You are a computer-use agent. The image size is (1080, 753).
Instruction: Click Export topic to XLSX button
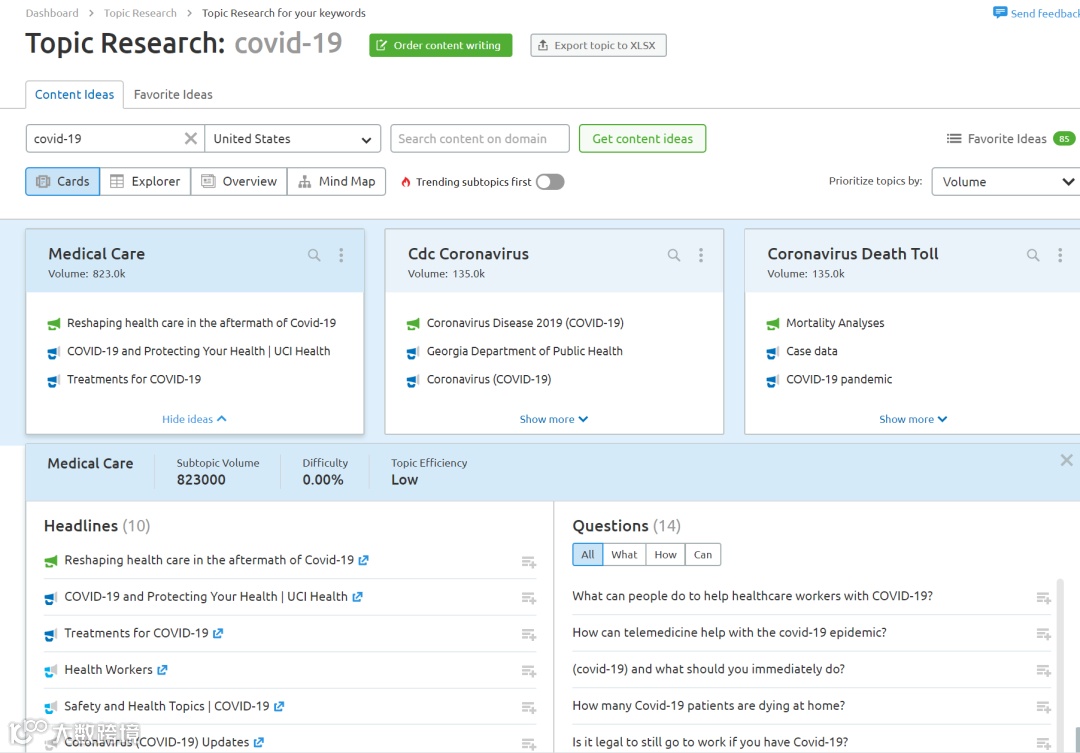599,45
